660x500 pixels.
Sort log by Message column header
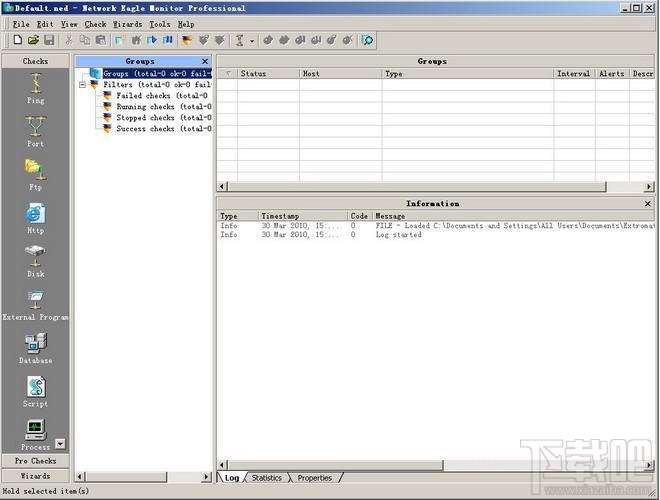[x=513, y=216]
